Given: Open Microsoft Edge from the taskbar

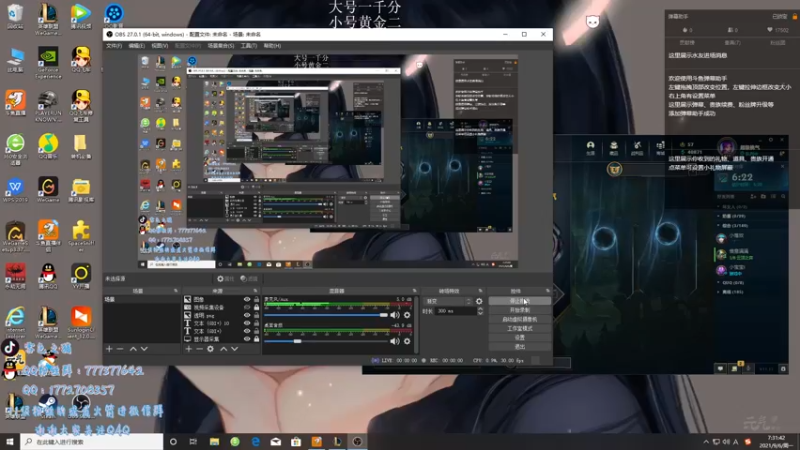Looking at the screenshot, I should 255,442.
